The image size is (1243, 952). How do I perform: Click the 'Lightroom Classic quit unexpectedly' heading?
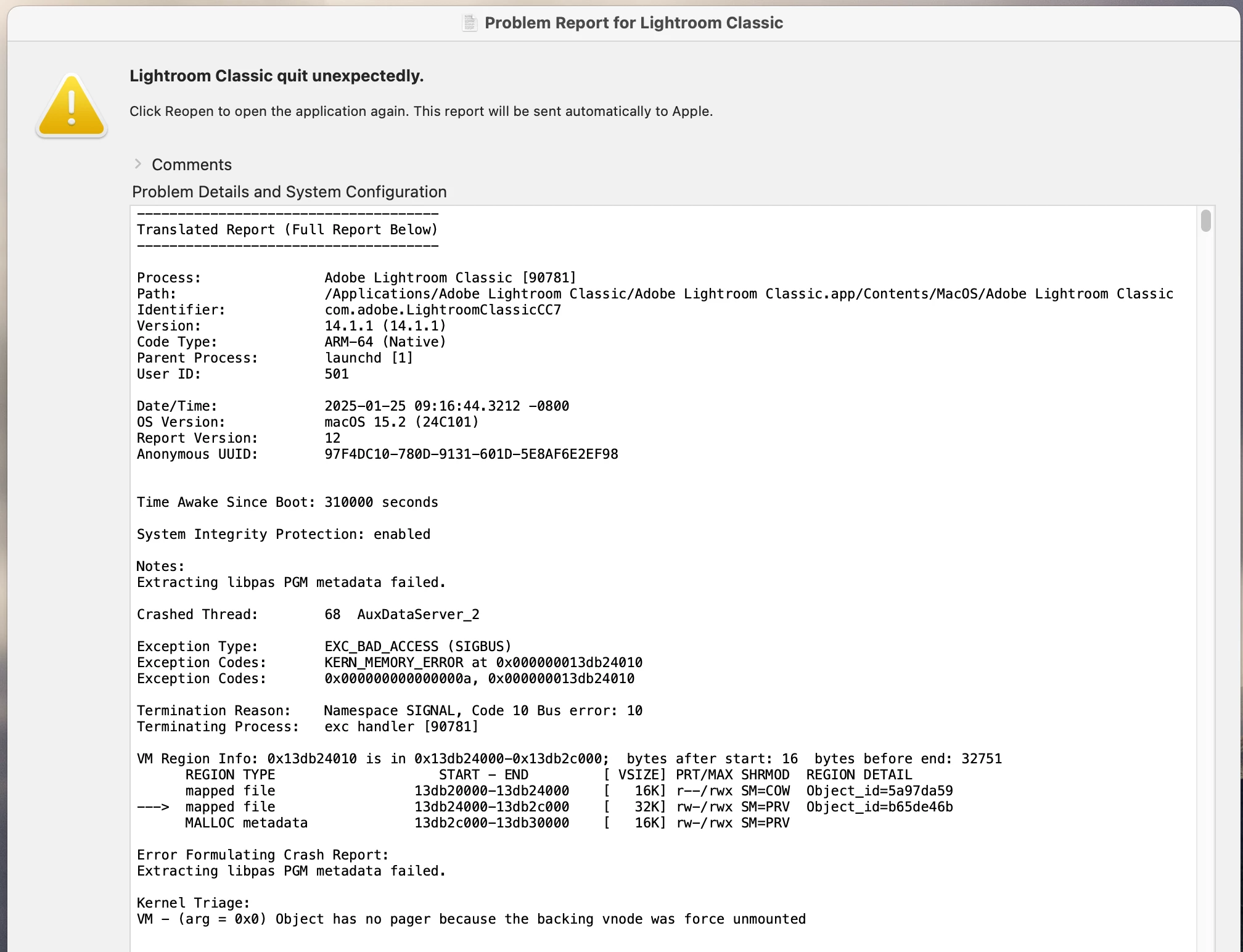point(276,76)
